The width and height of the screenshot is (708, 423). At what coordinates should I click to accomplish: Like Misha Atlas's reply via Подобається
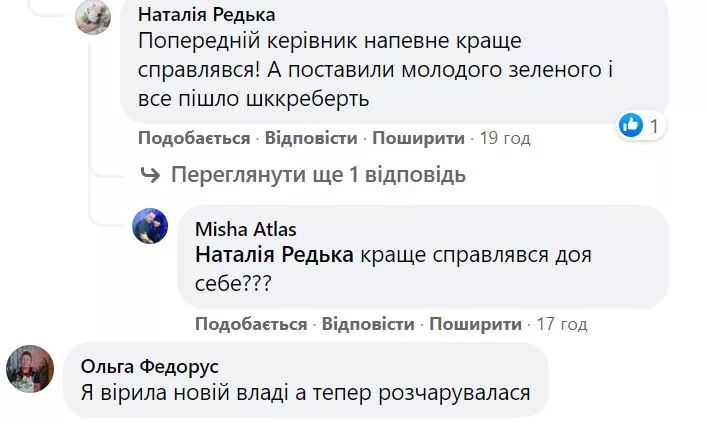tap(251, 324)
